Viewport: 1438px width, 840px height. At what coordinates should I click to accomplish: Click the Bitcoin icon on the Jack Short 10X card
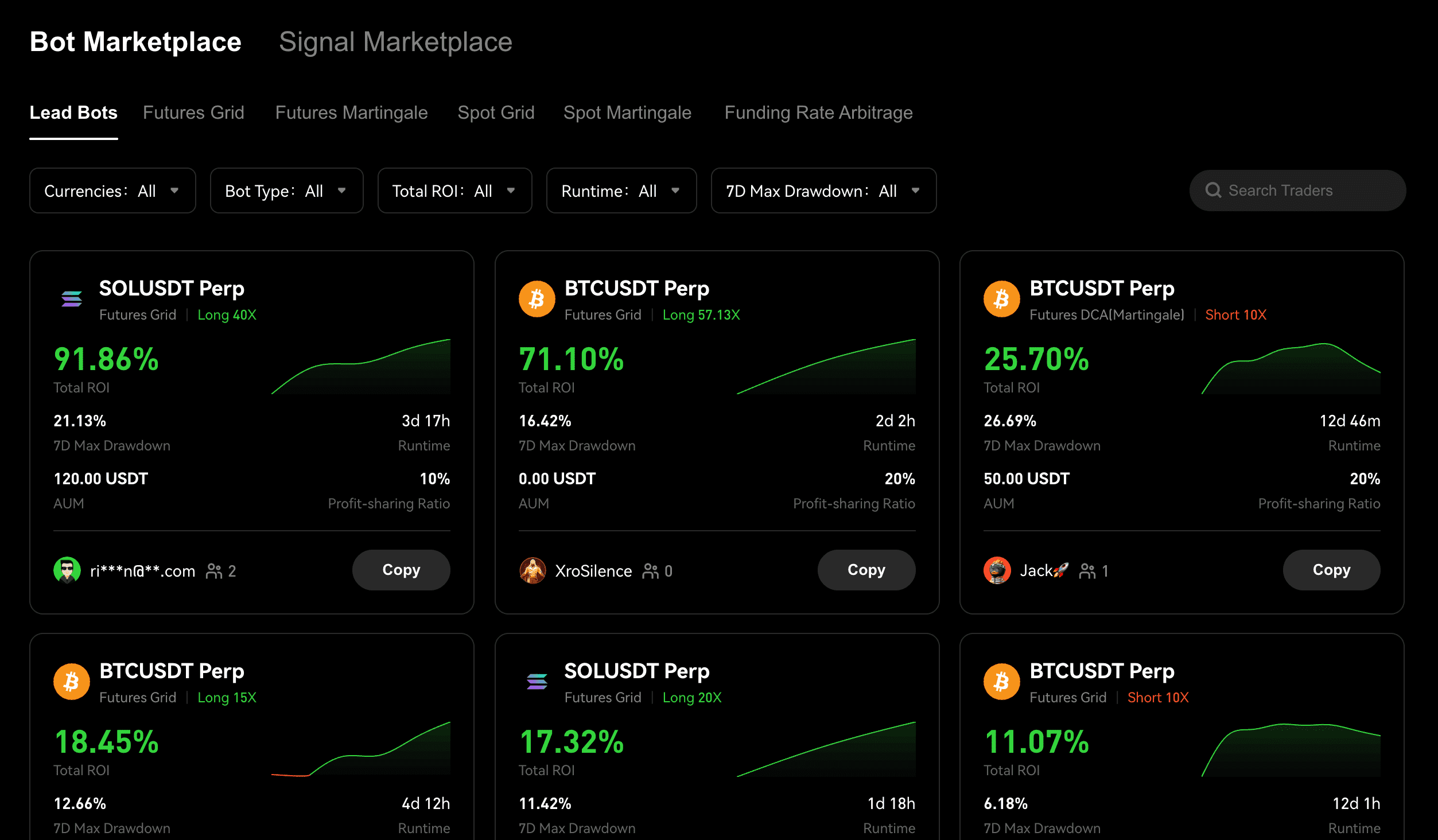[1001, 299]
